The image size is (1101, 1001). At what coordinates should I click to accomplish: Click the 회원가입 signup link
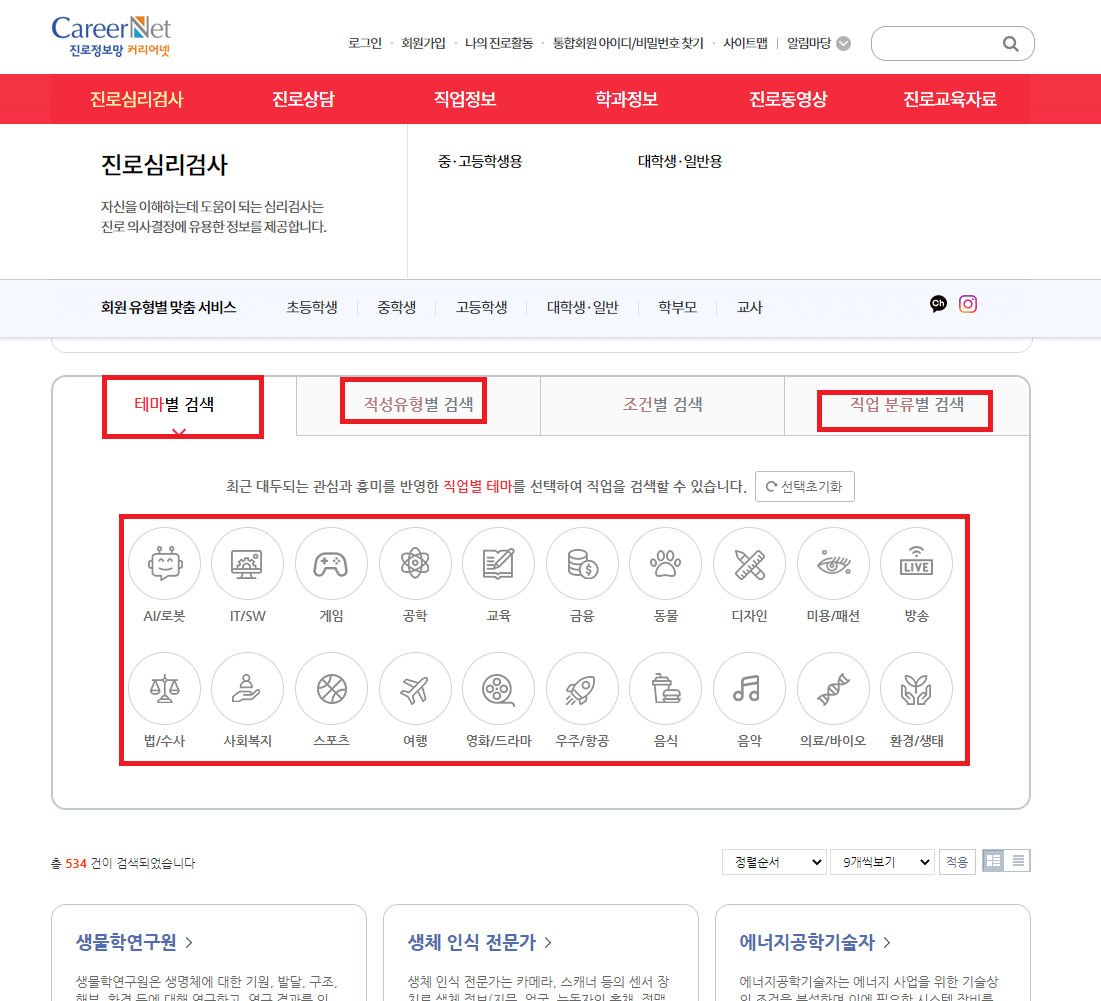(421, 43)
